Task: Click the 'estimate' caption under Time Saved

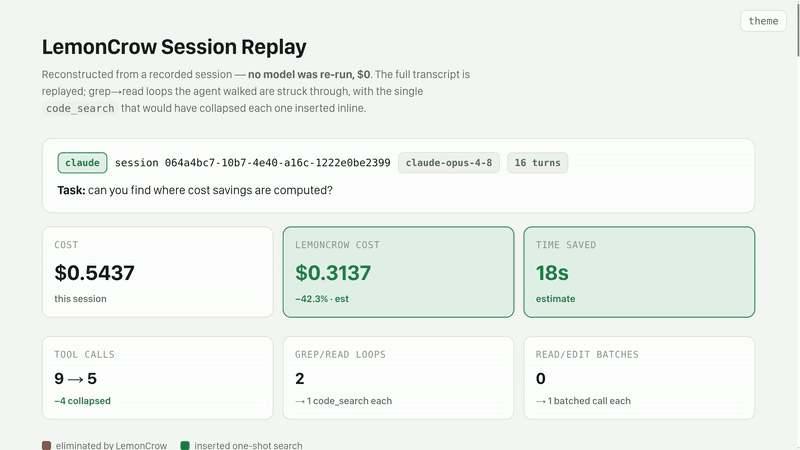Action: coord(556,299)
